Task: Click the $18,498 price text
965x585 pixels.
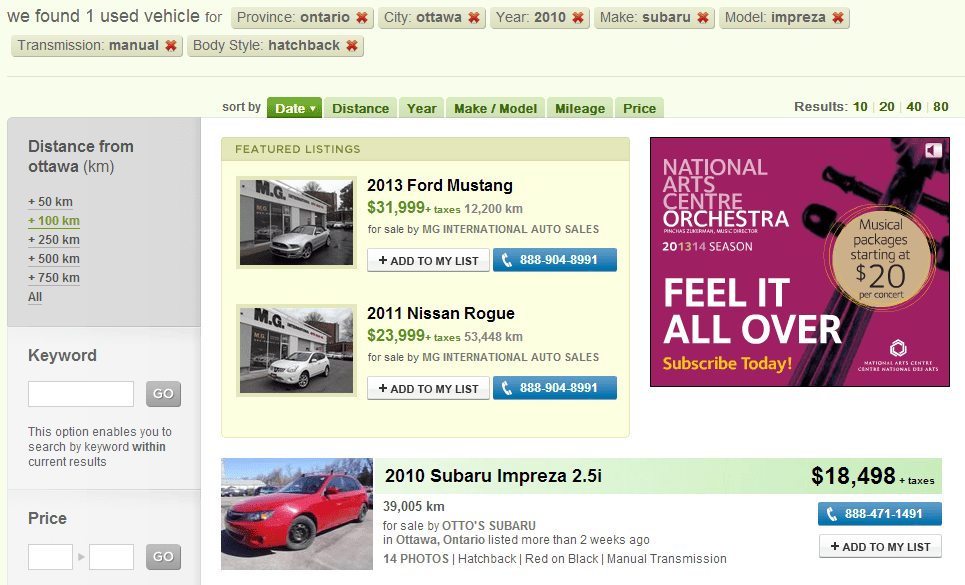Action: click(x=853, y=476)
